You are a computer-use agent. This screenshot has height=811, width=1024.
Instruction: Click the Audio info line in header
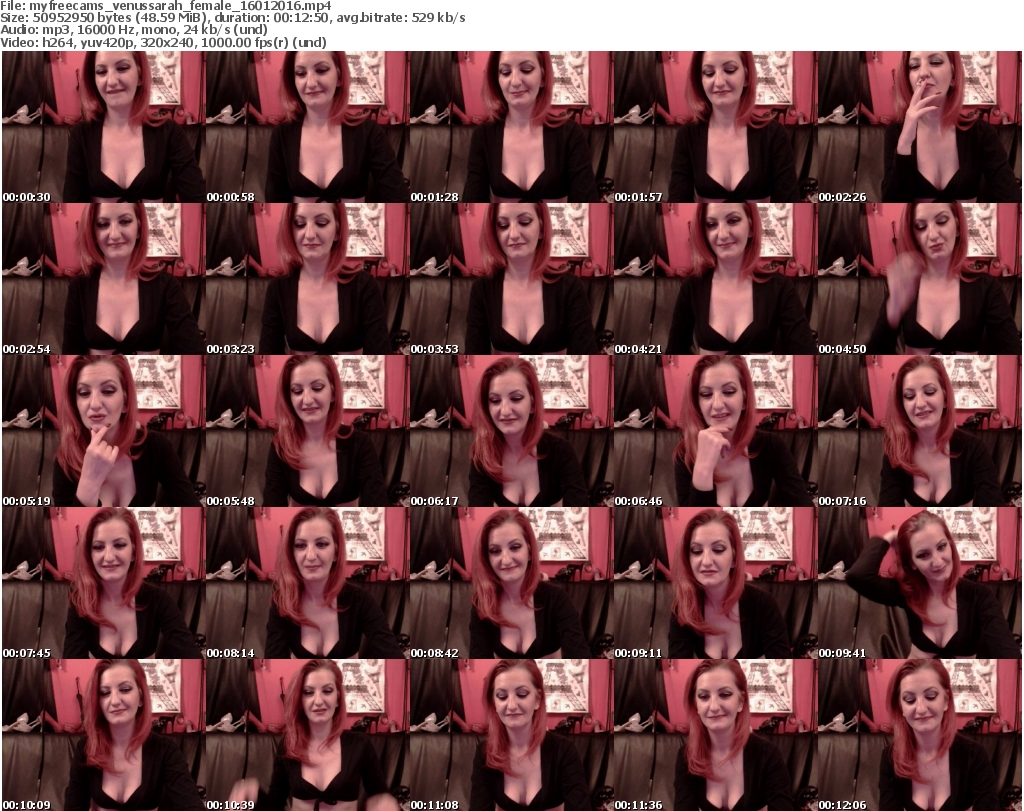[x=134, y=30]
